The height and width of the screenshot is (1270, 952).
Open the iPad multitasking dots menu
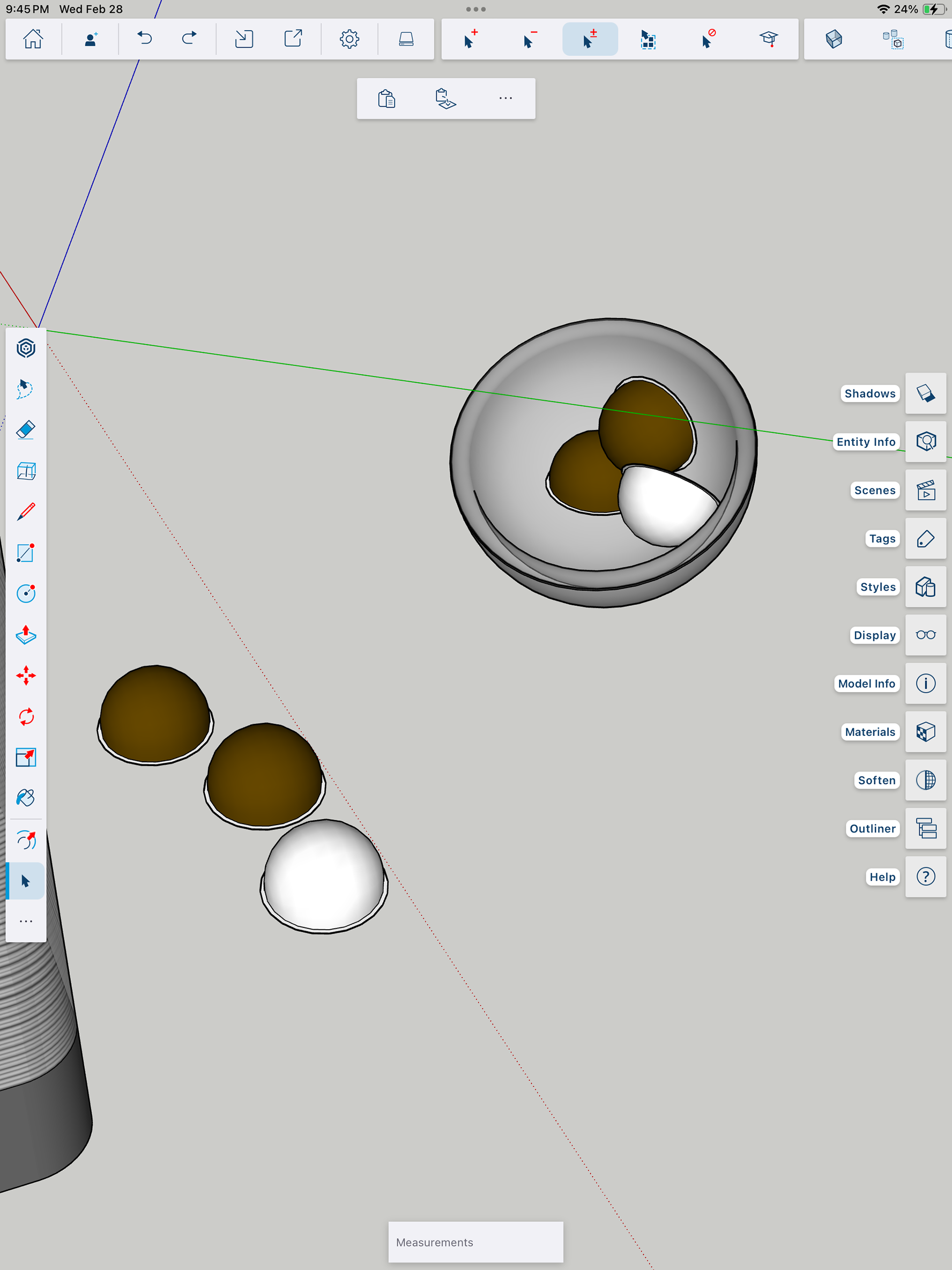pos(476,9)
